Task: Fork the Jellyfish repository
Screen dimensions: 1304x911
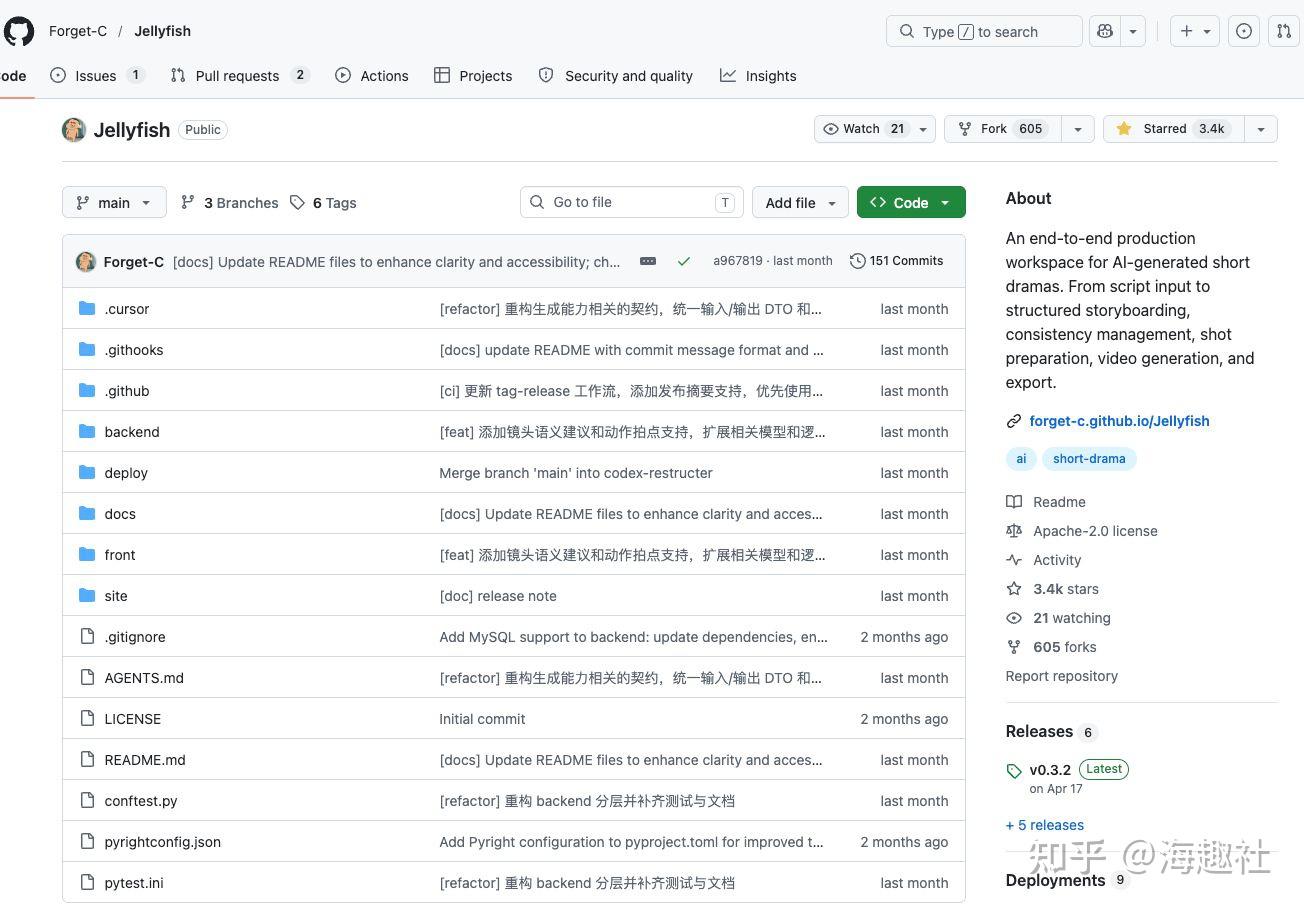Action: point(1002,129)
